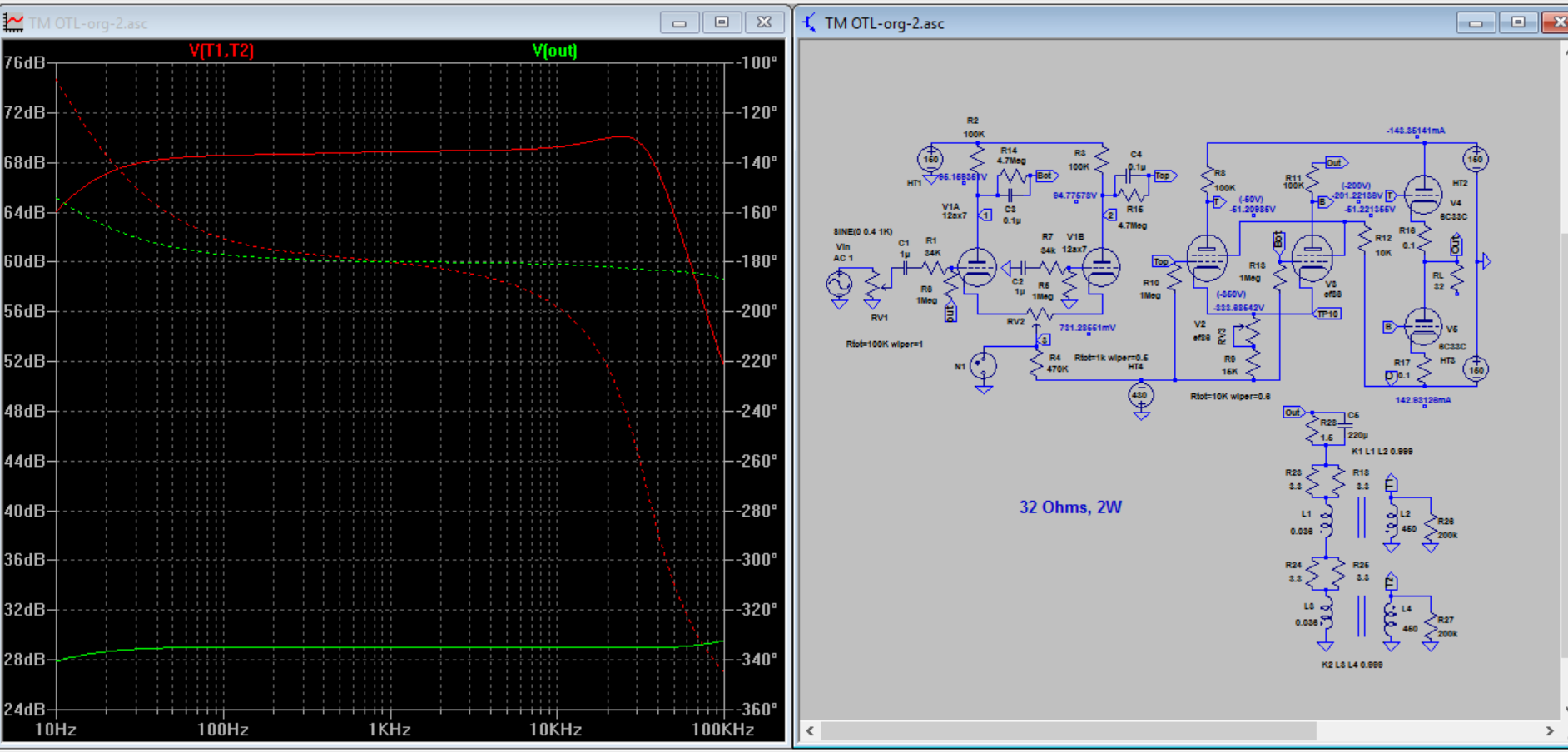This screenshot has width=1568, height=752.
Task: Click the 60dB label on the magnitude axis
Action: tap(24, 261)
